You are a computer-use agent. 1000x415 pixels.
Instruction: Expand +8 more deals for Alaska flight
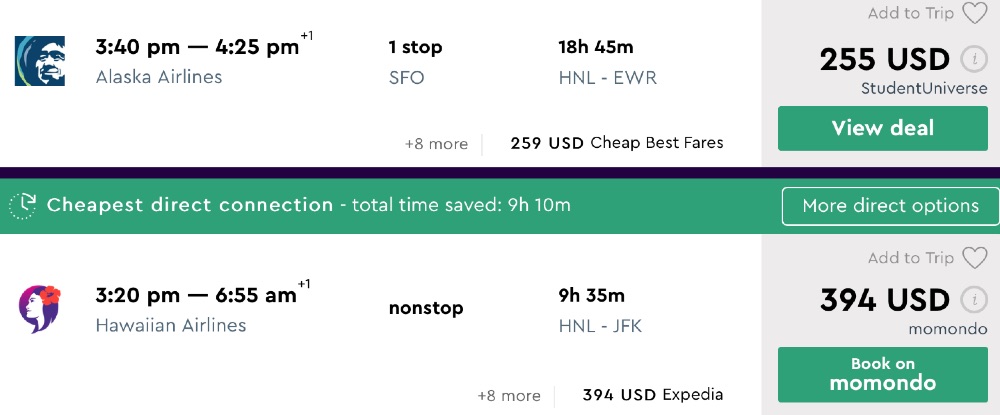[x=436, y=144]
